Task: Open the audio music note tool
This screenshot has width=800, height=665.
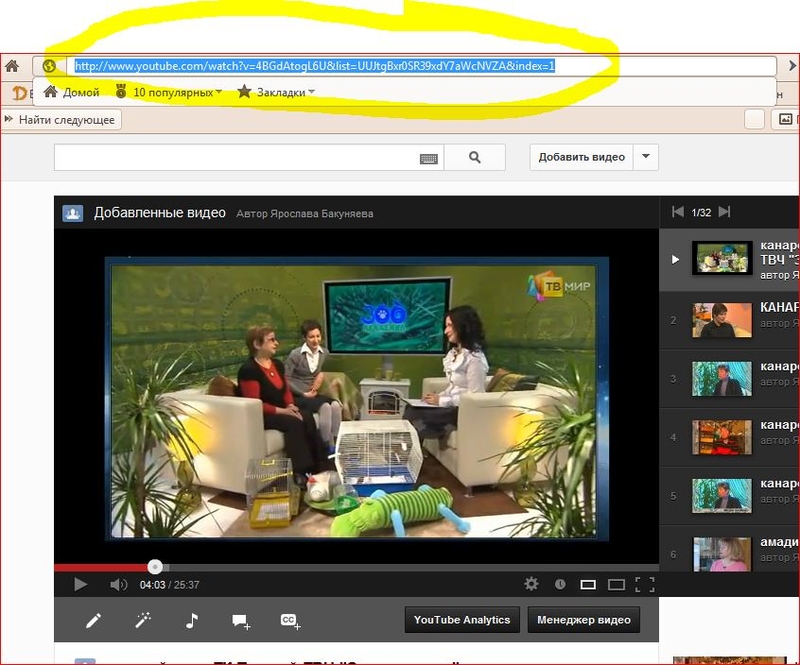Action: click(191, 621)
